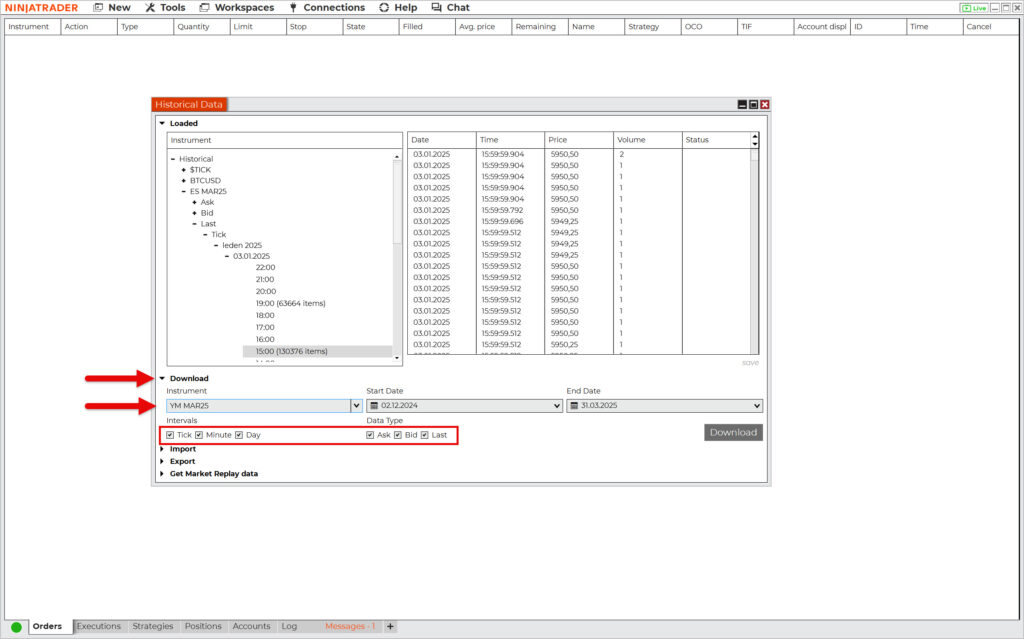Disable the Ask data type checkbox
1024x639 pixels.
point(370,435)
